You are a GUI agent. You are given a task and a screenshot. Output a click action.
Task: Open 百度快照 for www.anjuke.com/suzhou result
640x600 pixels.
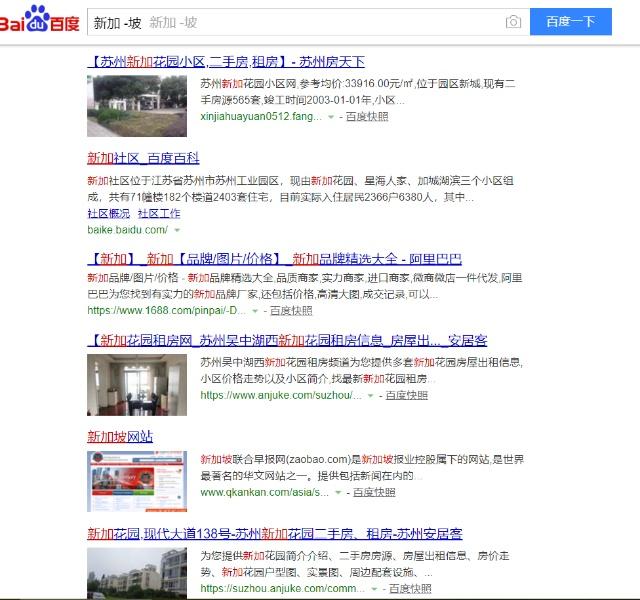407,395
